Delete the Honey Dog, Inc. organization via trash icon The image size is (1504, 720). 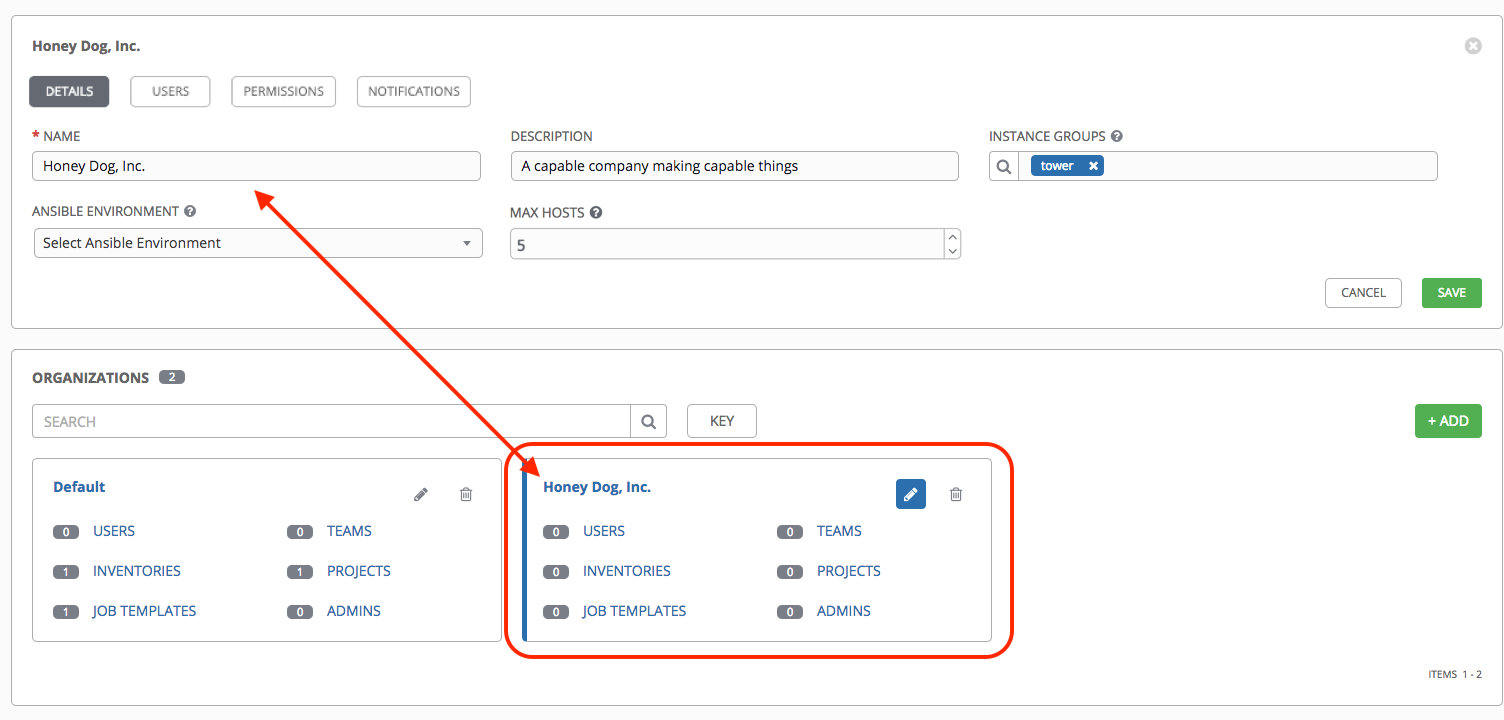(956, 494)
